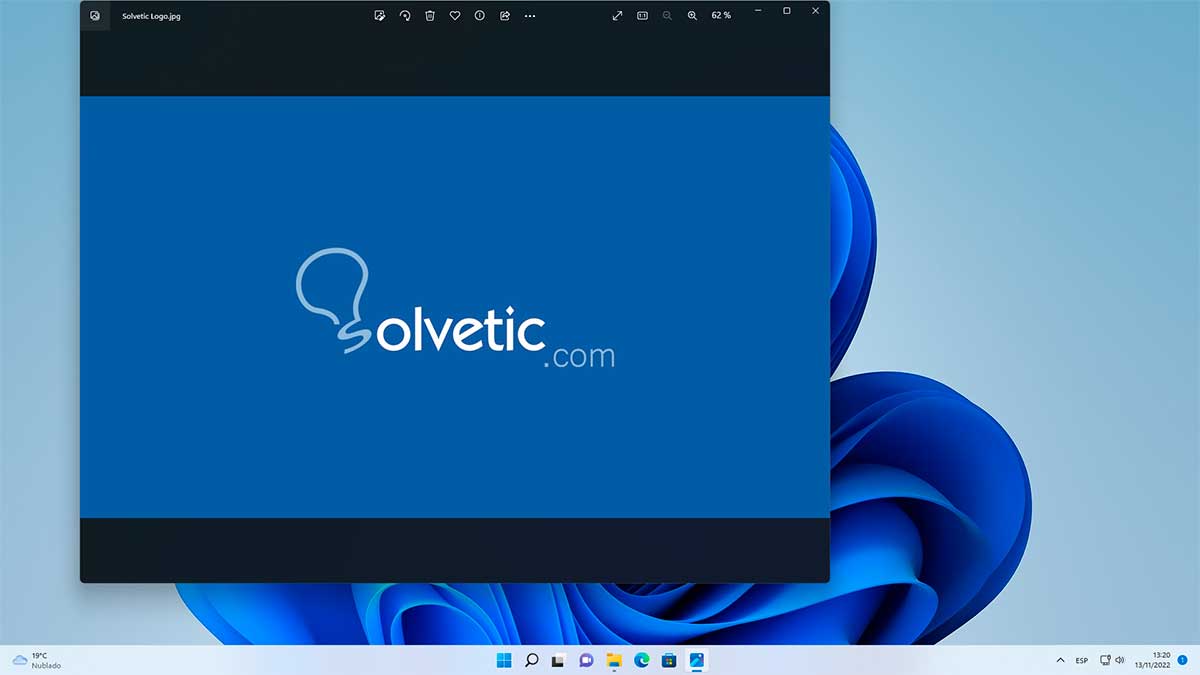Minimize the Photos window
The height and width of the screenshot is (675, 1200).
pyautogui.click(x=759, y=11)
